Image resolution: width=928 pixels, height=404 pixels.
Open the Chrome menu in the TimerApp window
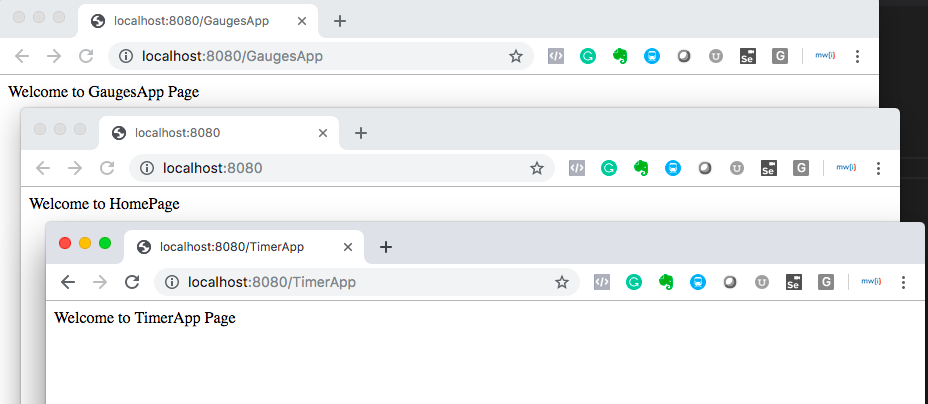(903, 282)
